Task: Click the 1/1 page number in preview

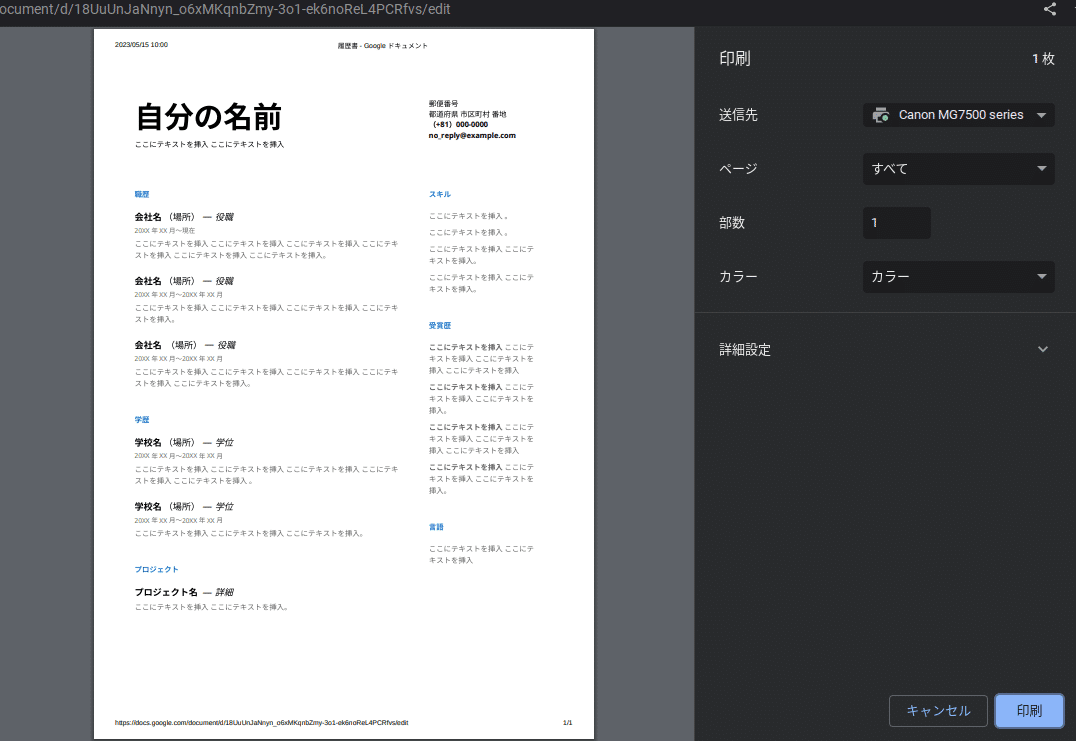Action: (568, 722)
